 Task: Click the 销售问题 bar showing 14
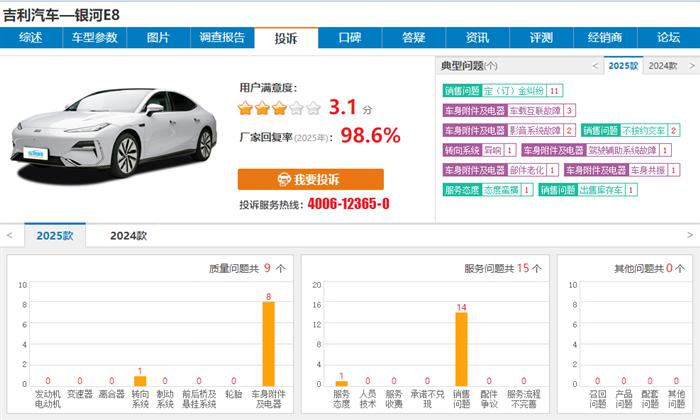click(461, 349)
